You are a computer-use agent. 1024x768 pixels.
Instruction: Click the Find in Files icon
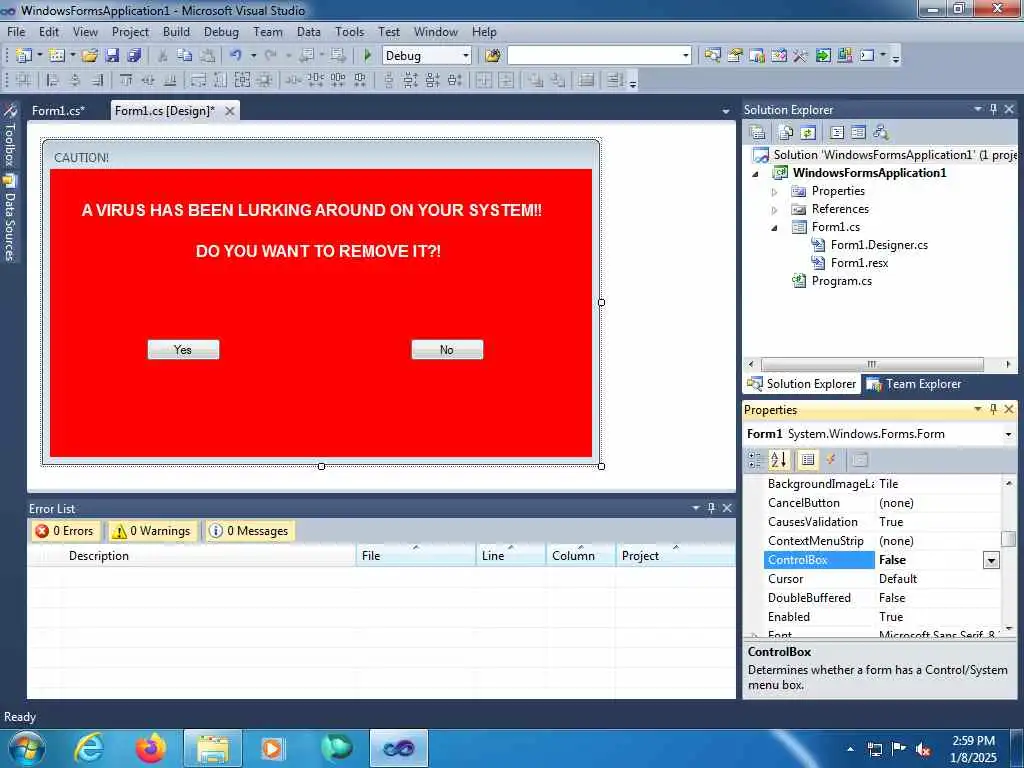[492, 56]
